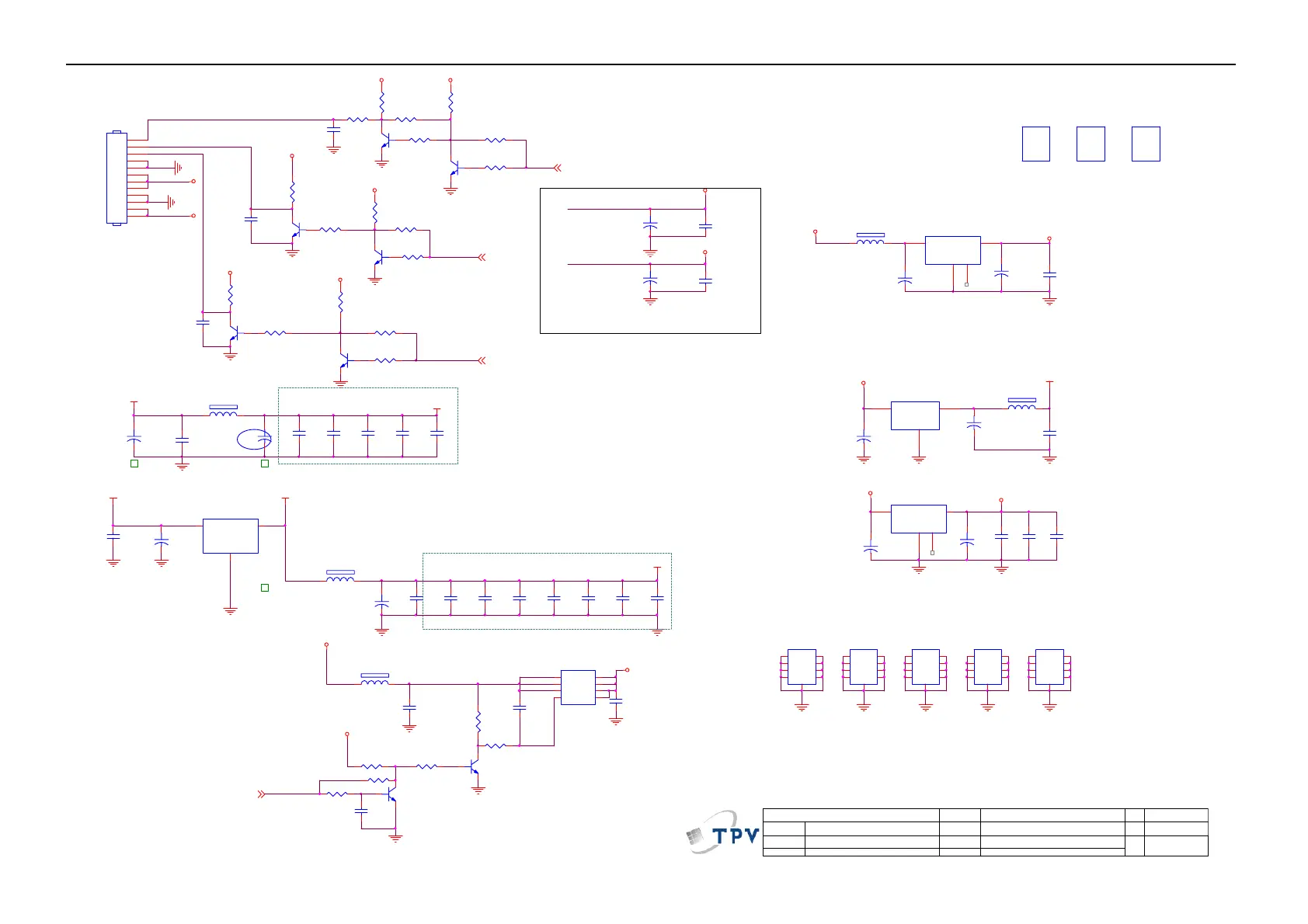Click the middle of three empty blue rectangles
The height and width of the screenshot is (924, 1308).
point(1091,144)
